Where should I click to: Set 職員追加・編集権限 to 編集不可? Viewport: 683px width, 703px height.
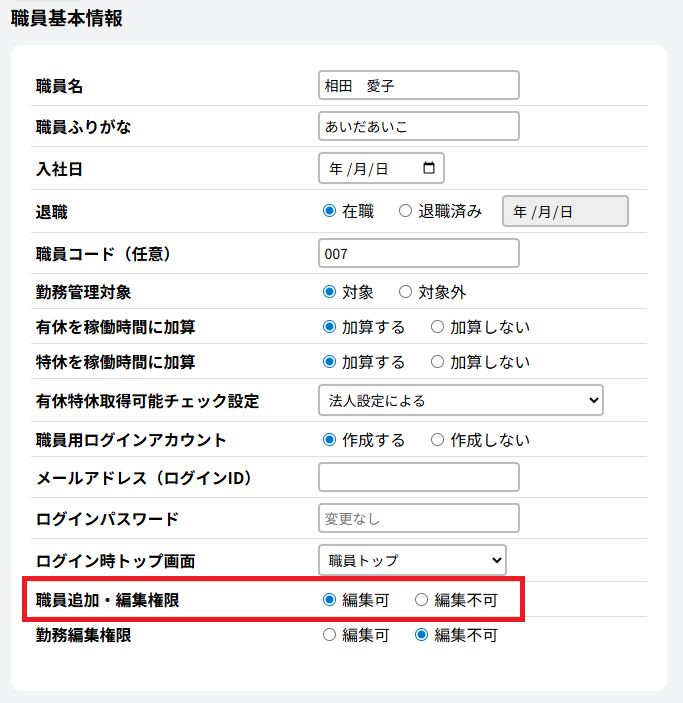[421, 600]
